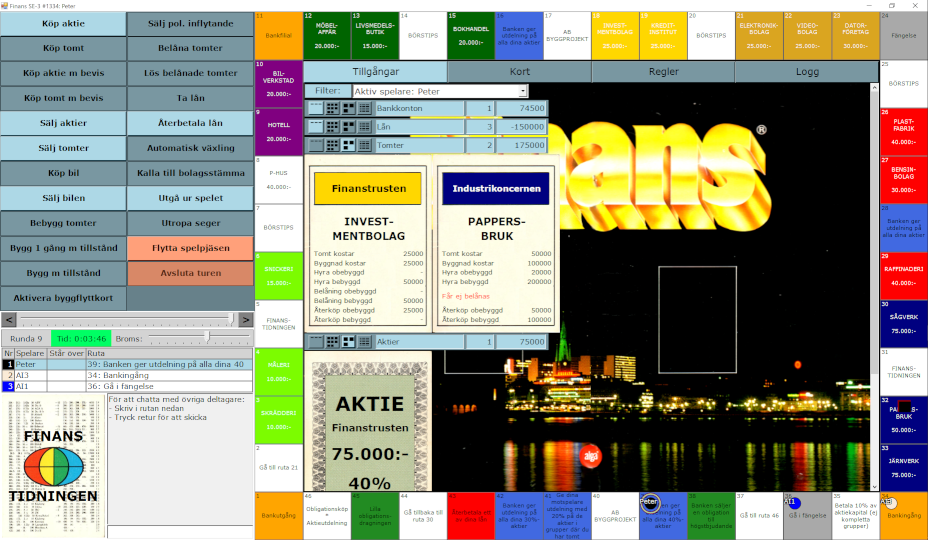Click the Broms speed slider
The height and width of the screenshot is (540, 928).
click(x=199, y=339)
